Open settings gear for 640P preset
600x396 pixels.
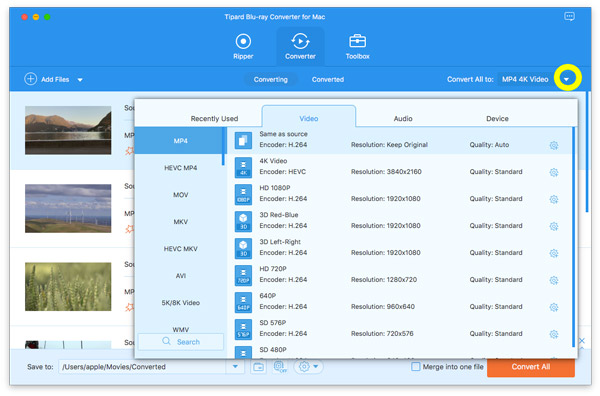[x=553, y=307]
